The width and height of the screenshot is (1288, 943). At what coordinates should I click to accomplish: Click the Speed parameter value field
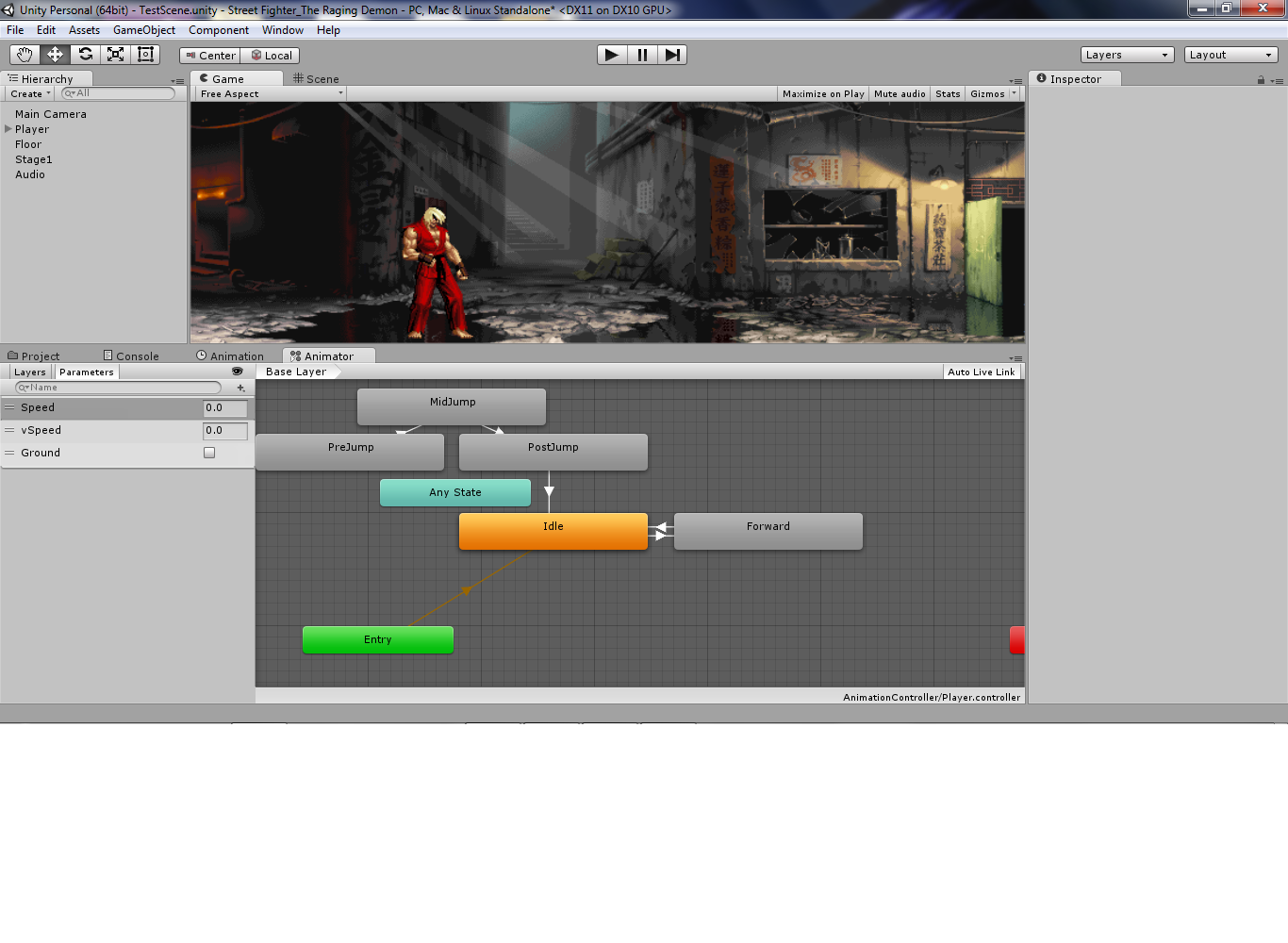tap(225, 408)
